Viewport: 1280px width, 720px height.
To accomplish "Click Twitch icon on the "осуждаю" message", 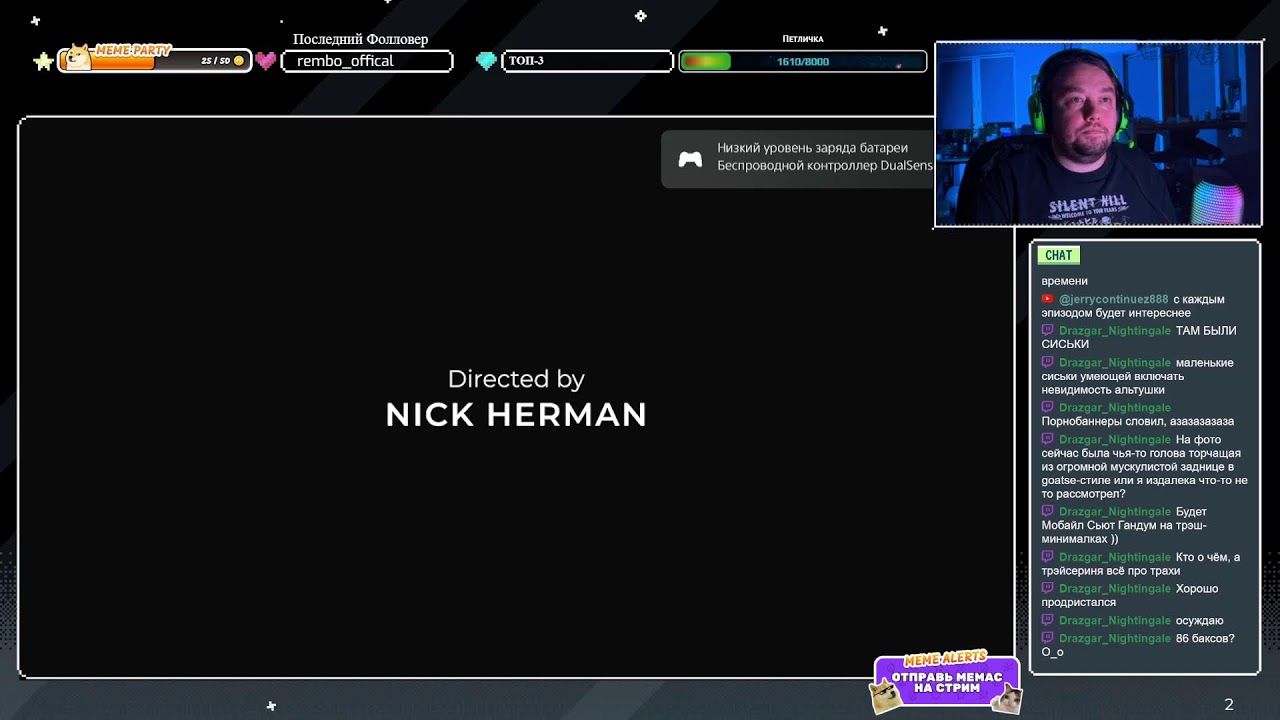I will pos(1047,620).
